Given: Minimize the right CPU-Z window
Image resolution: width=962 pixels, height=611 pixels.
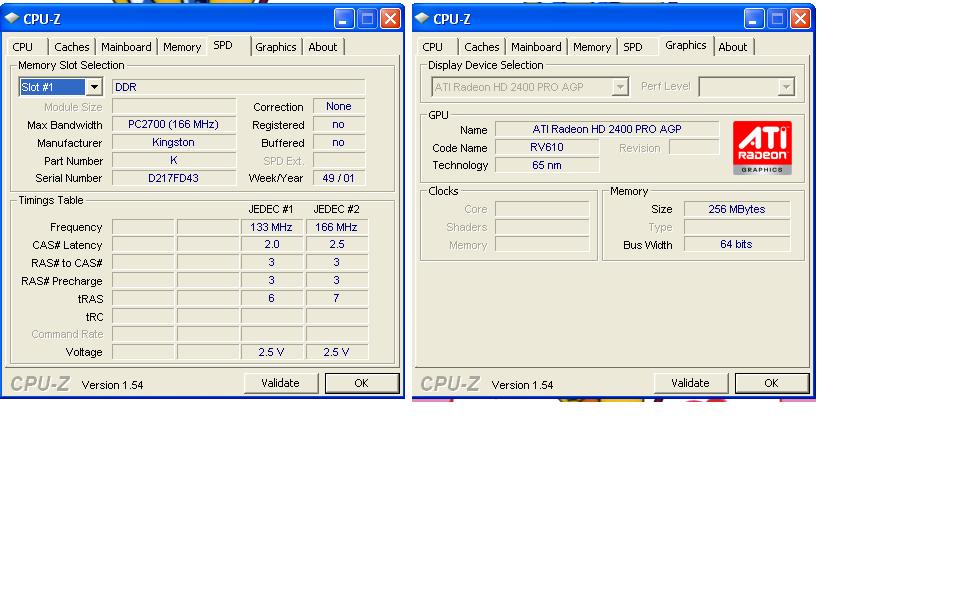Looking at the screenshot, I should tap(753, 19).
